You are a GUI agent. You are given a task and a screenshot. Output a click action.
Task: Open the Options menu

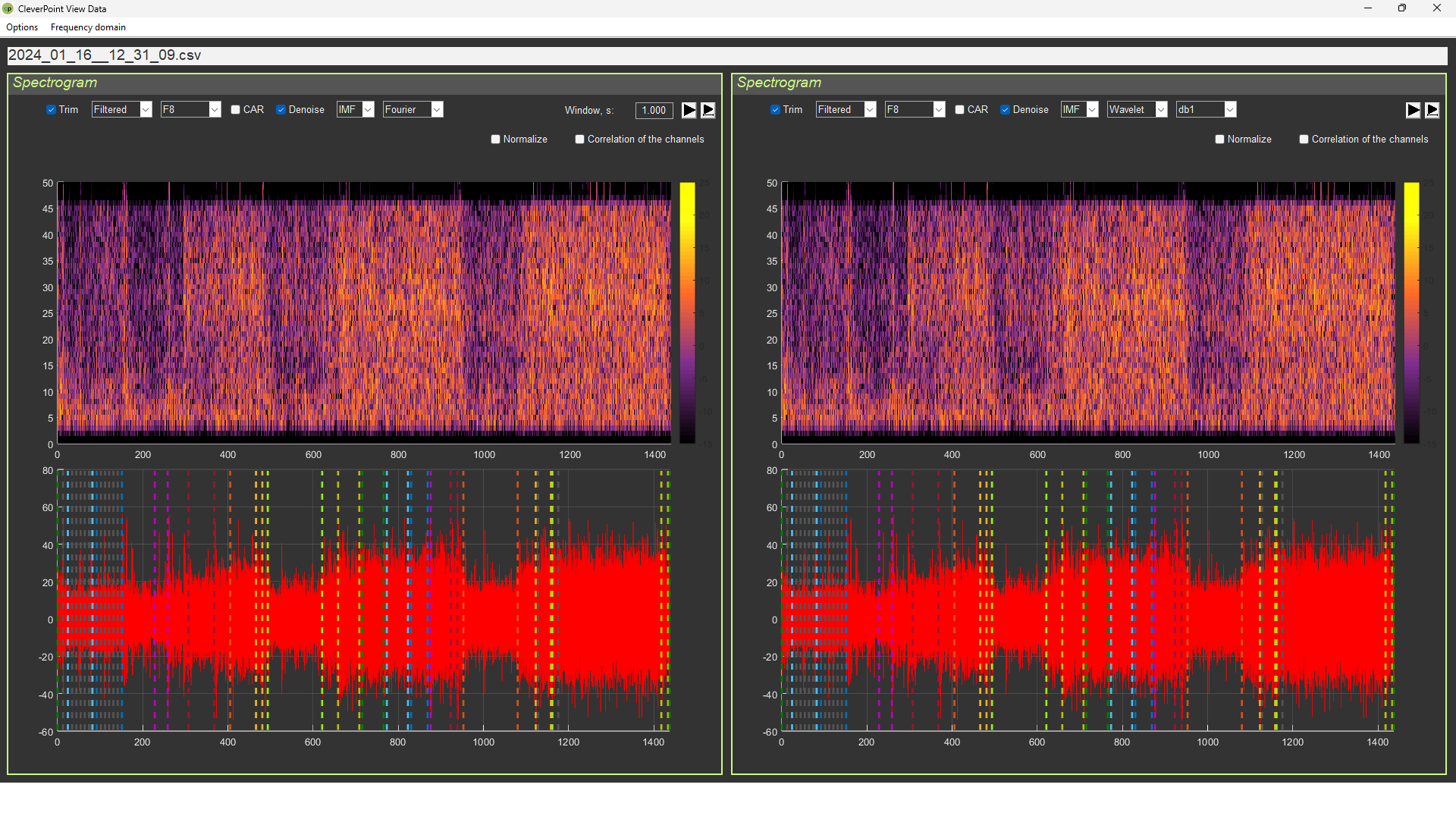[22, 27]
